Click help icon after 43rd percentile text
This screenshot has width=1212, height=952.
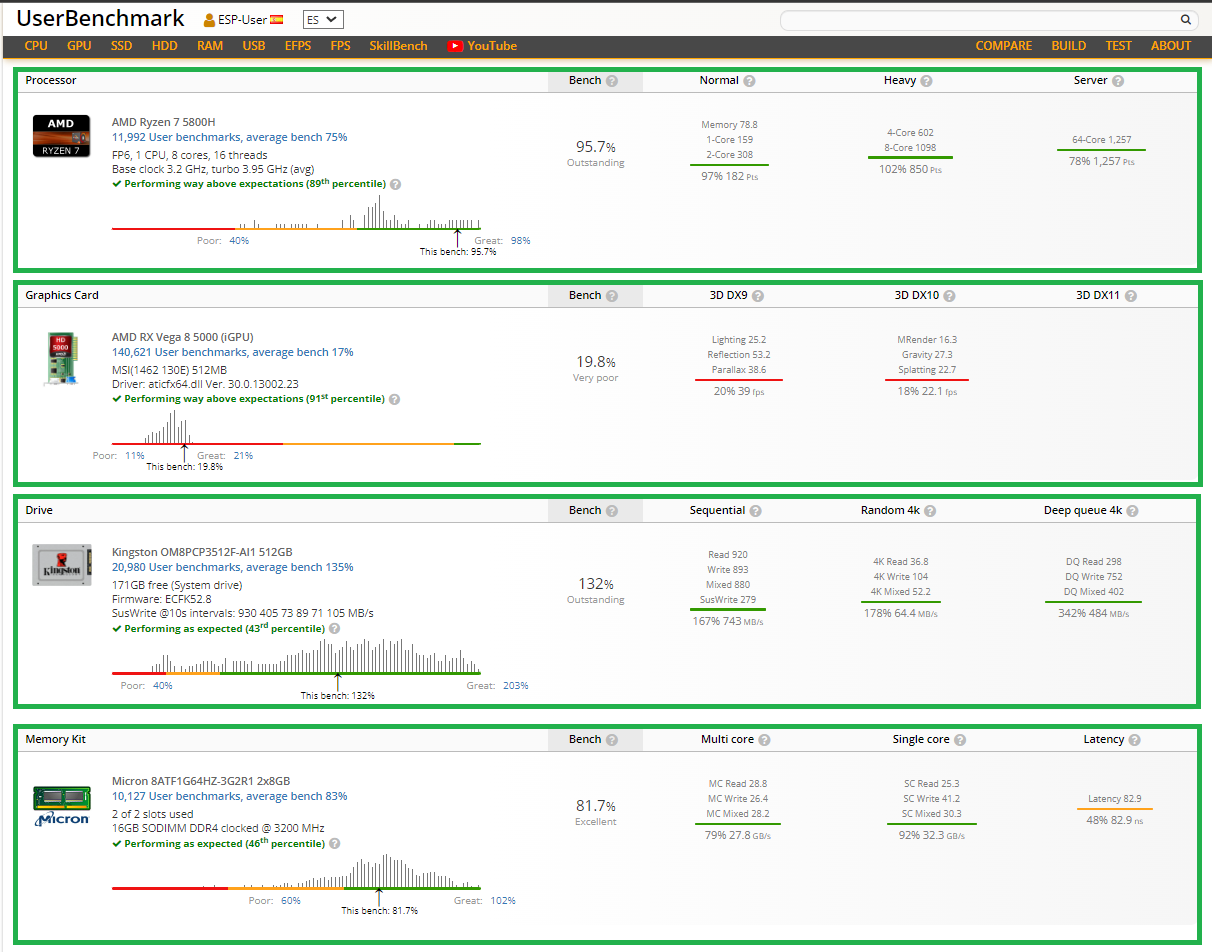335,629
